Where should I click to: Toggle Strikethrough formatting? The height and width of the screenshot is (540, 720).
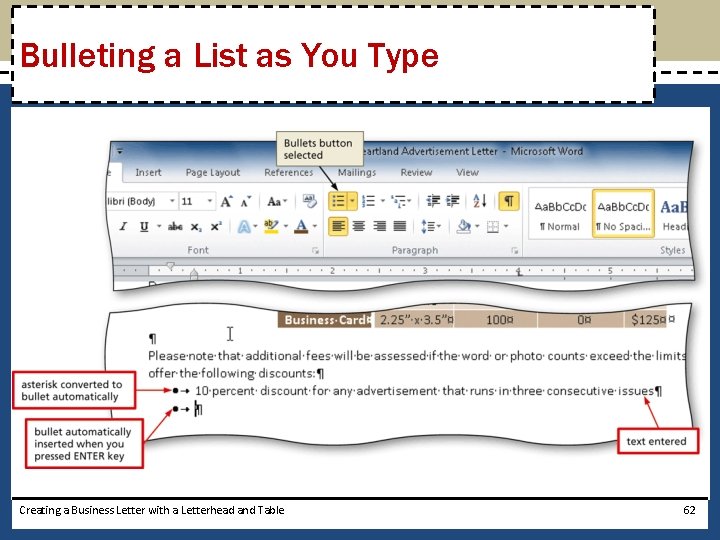[175, 226]
